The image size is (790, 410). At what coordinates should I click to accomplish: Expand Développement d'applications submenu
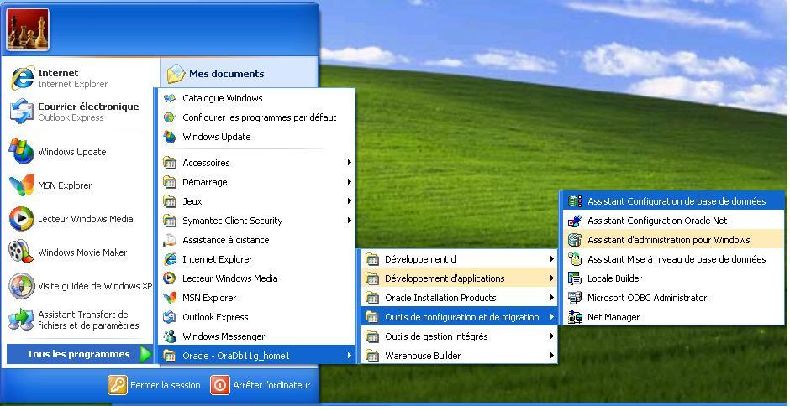click(459, 278)
